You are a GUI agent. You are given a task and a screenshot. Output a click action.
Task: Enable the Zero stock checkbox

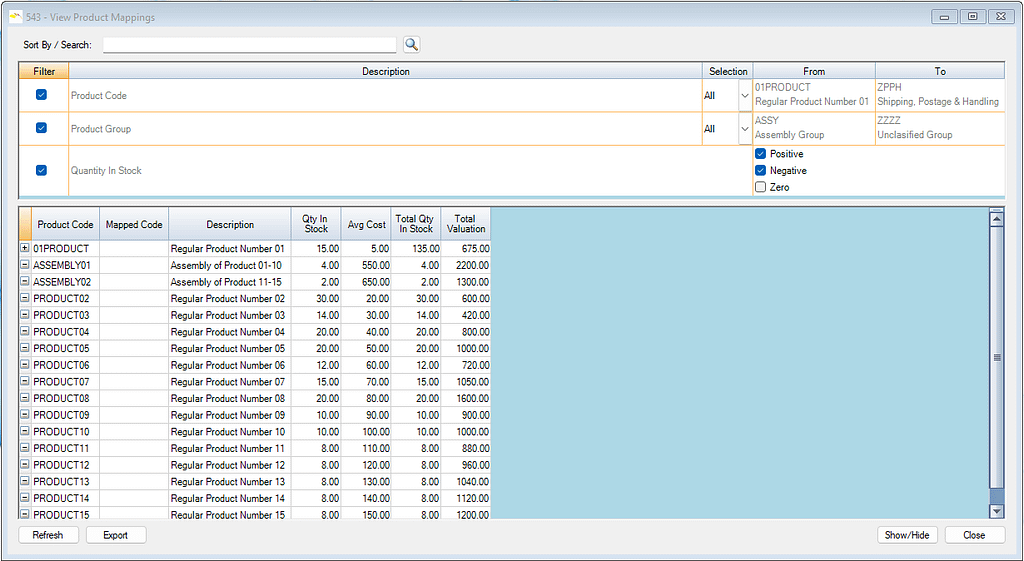[761, 187]
